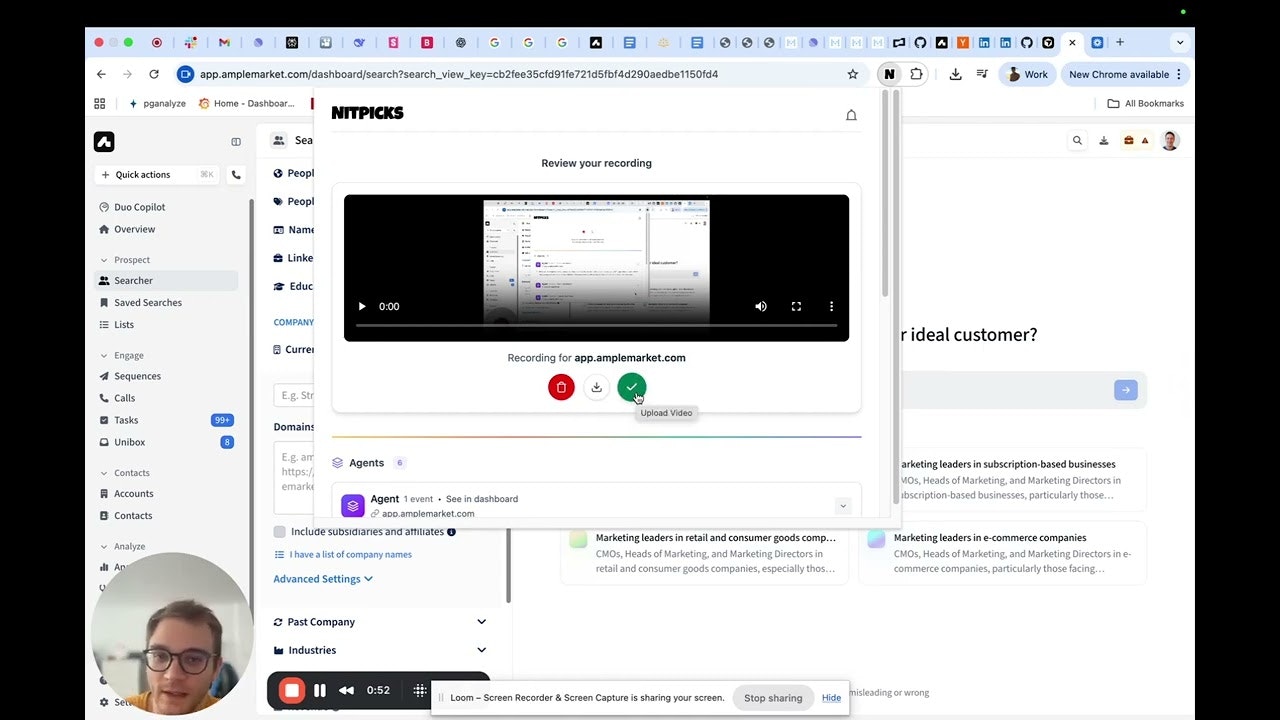The image size is (1280, 720).
Task: Expand the Past Company filter
Action: click(x=380, y=622)
